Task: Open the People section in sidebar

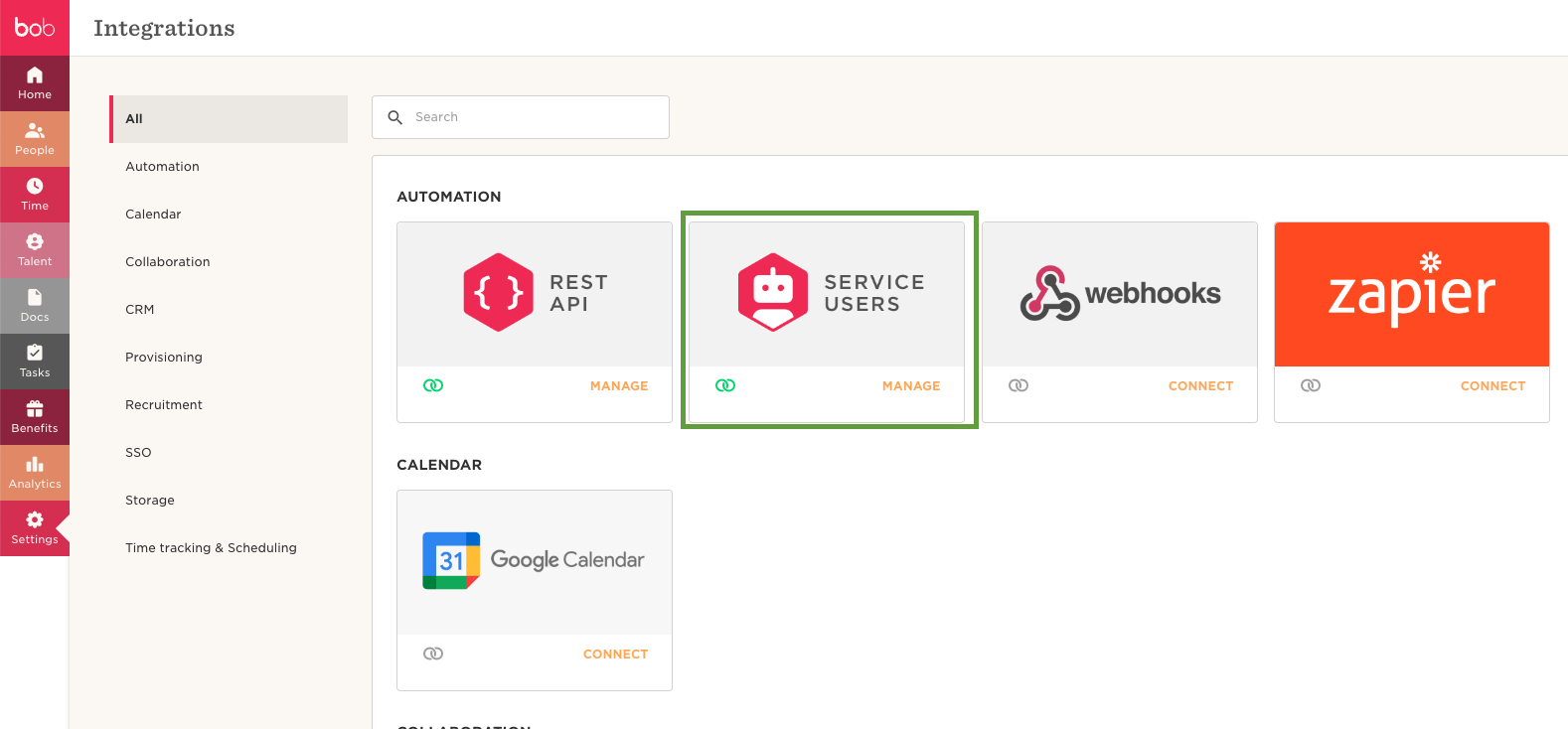Action: coord(35,139)
